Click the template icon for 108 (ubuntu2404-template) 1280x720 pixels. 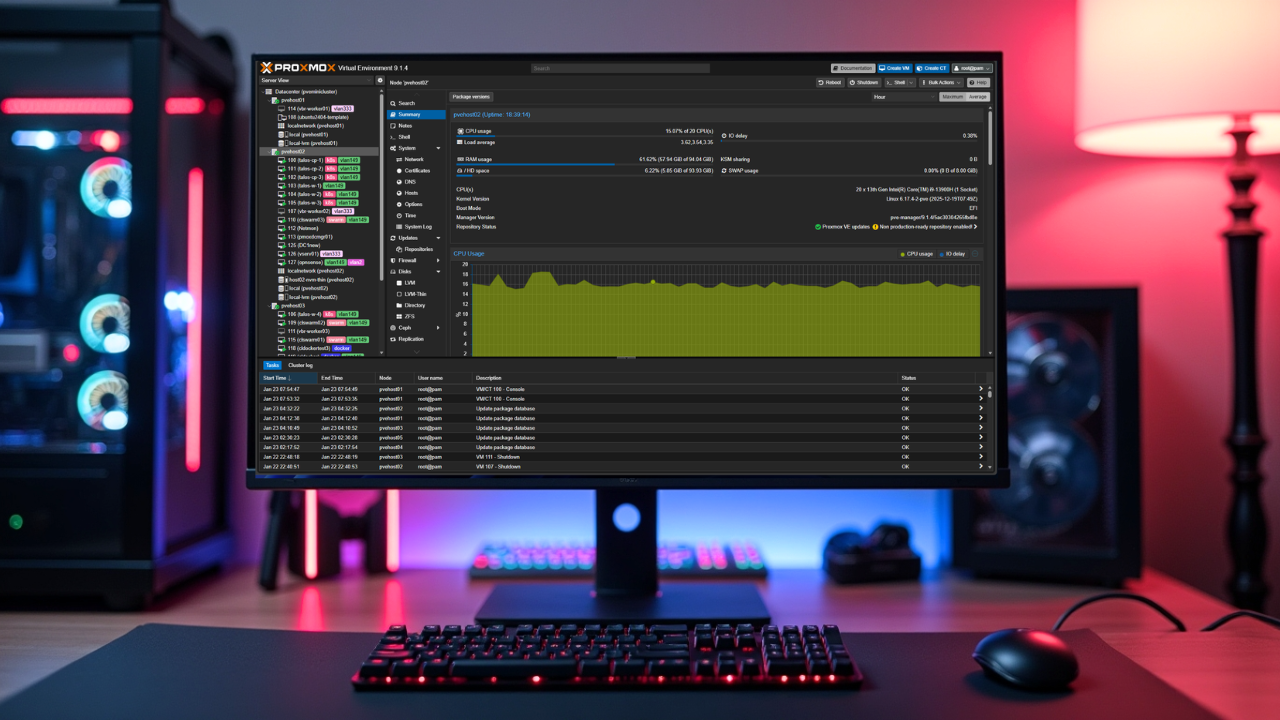click(282, 117)
